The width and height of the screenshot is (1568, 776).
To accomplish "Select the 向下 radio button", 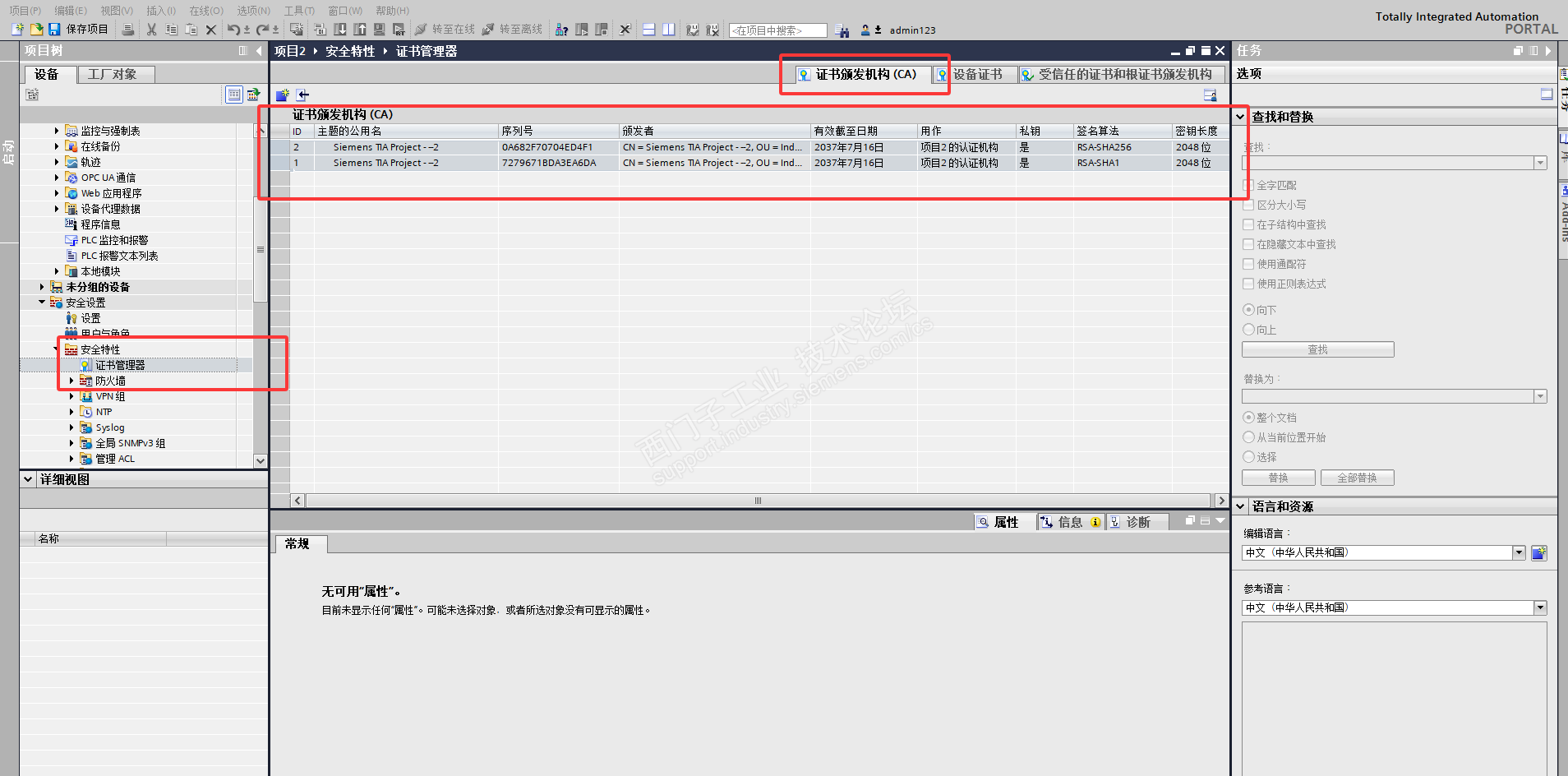I will pyautogui.click(x=1249, y=310).
